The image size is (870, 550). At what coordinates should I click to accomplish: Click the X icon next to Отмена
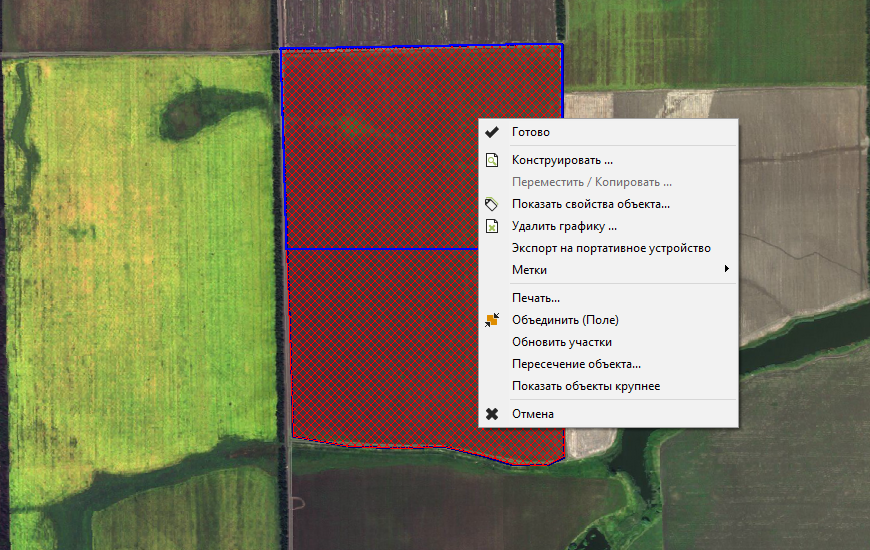tap(492, 414)
